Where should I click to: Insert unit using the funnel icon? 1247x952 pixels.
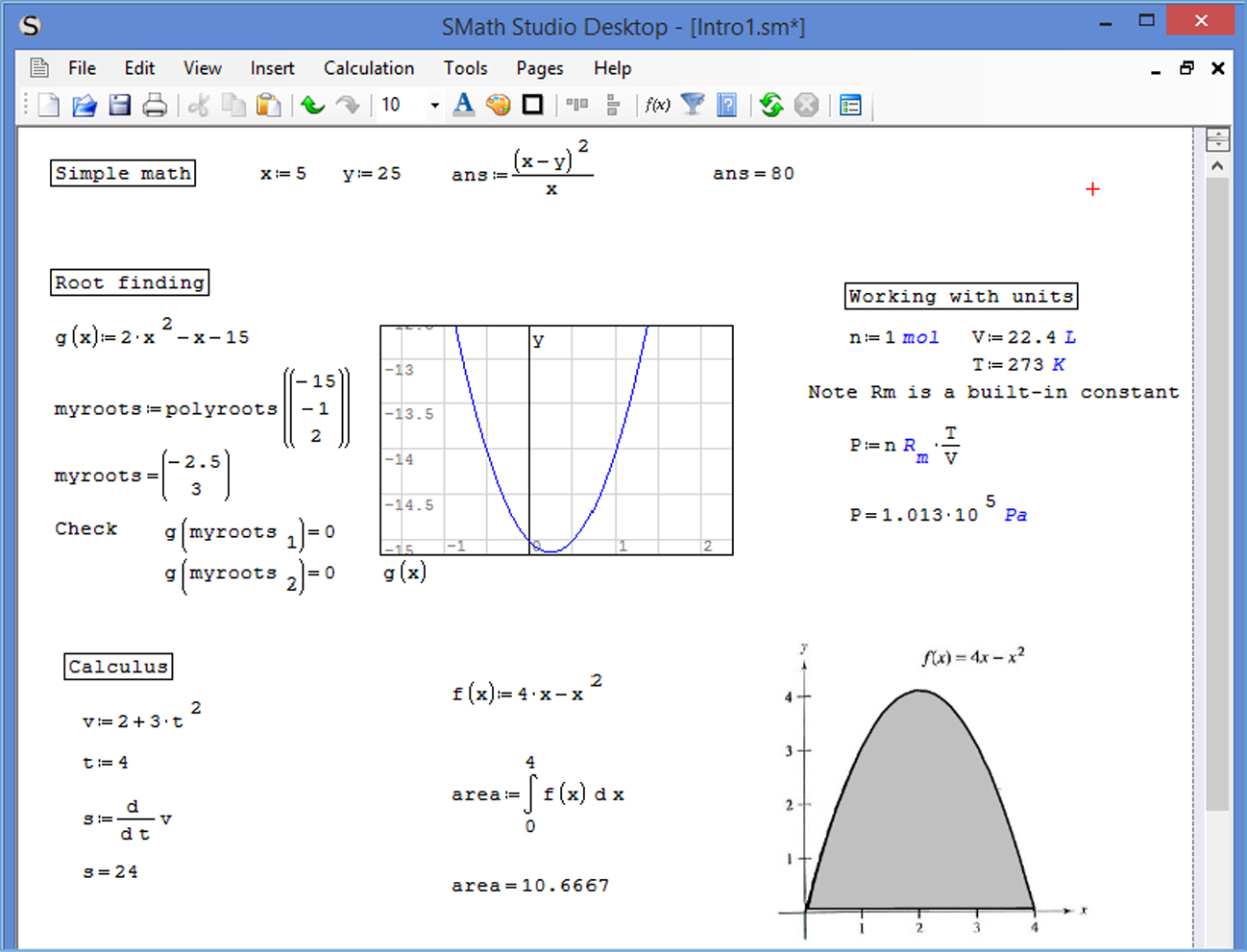[693, 105]
